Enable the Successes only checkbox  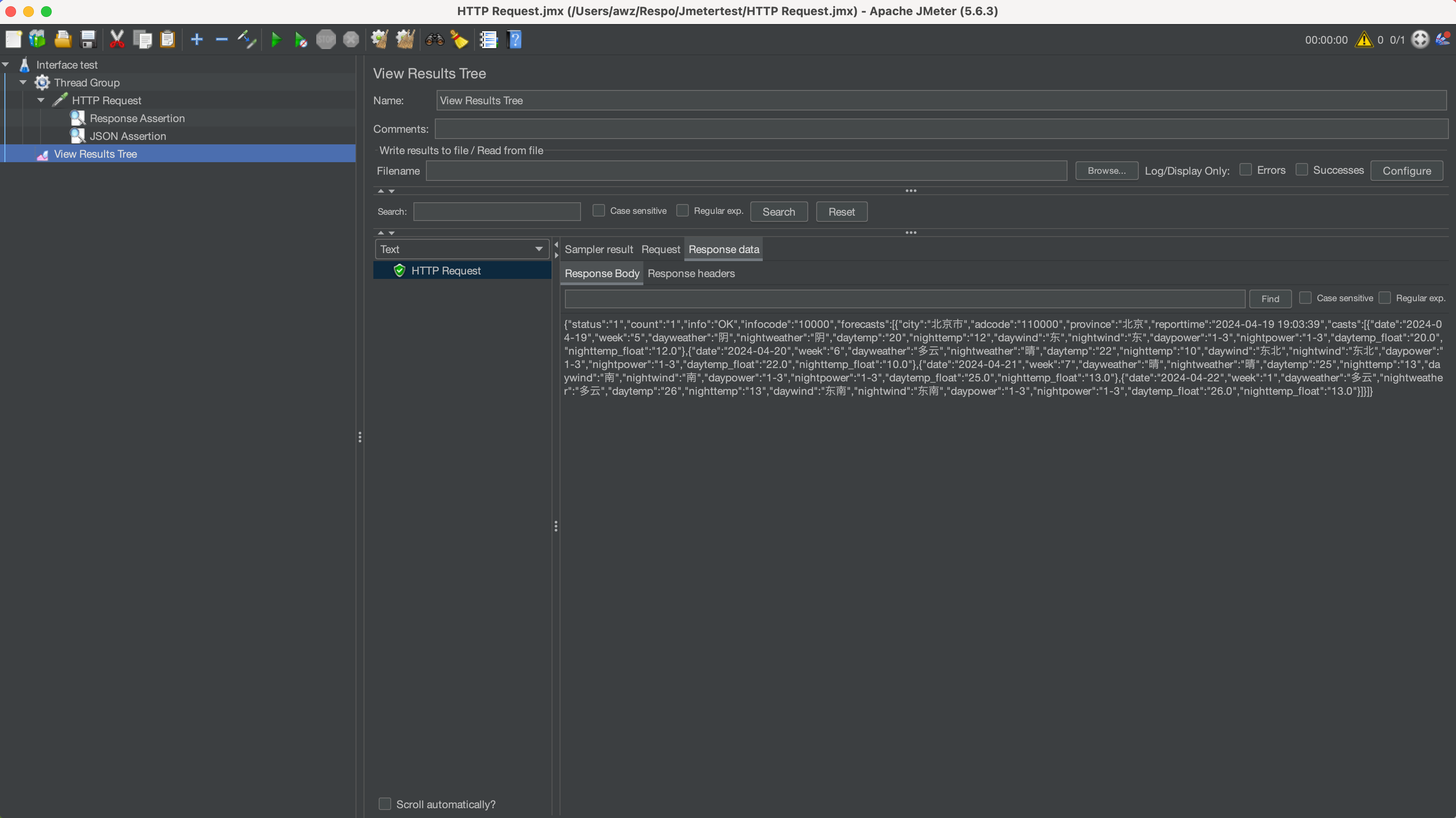pos(1302,170)
